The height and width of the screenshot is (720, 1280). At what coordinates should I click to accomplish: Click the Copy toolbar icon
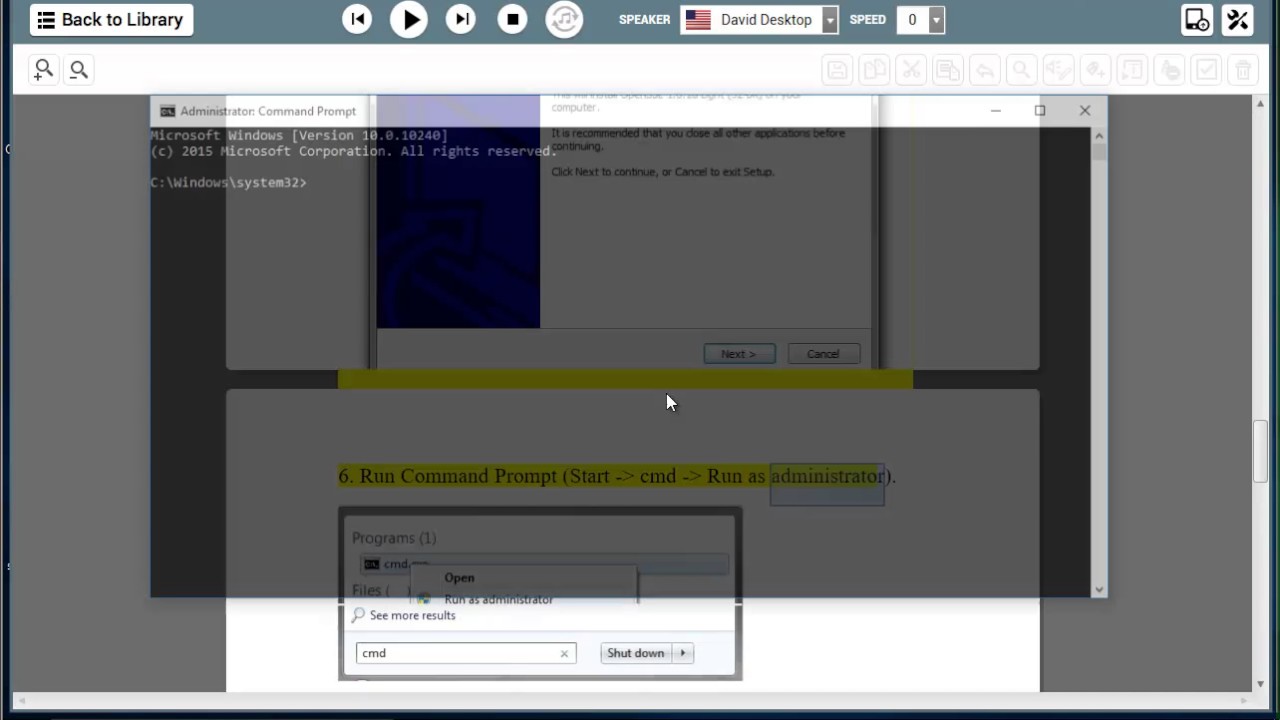[875, 70]
